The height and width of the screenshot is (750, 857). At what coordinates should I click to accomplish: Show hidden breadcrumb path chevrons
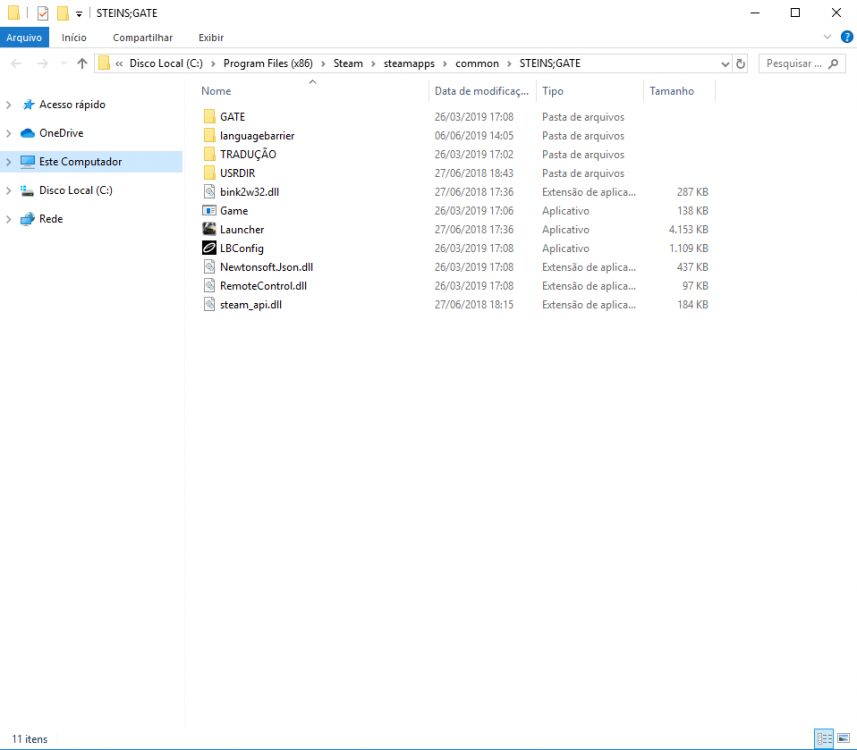(119, 64)
